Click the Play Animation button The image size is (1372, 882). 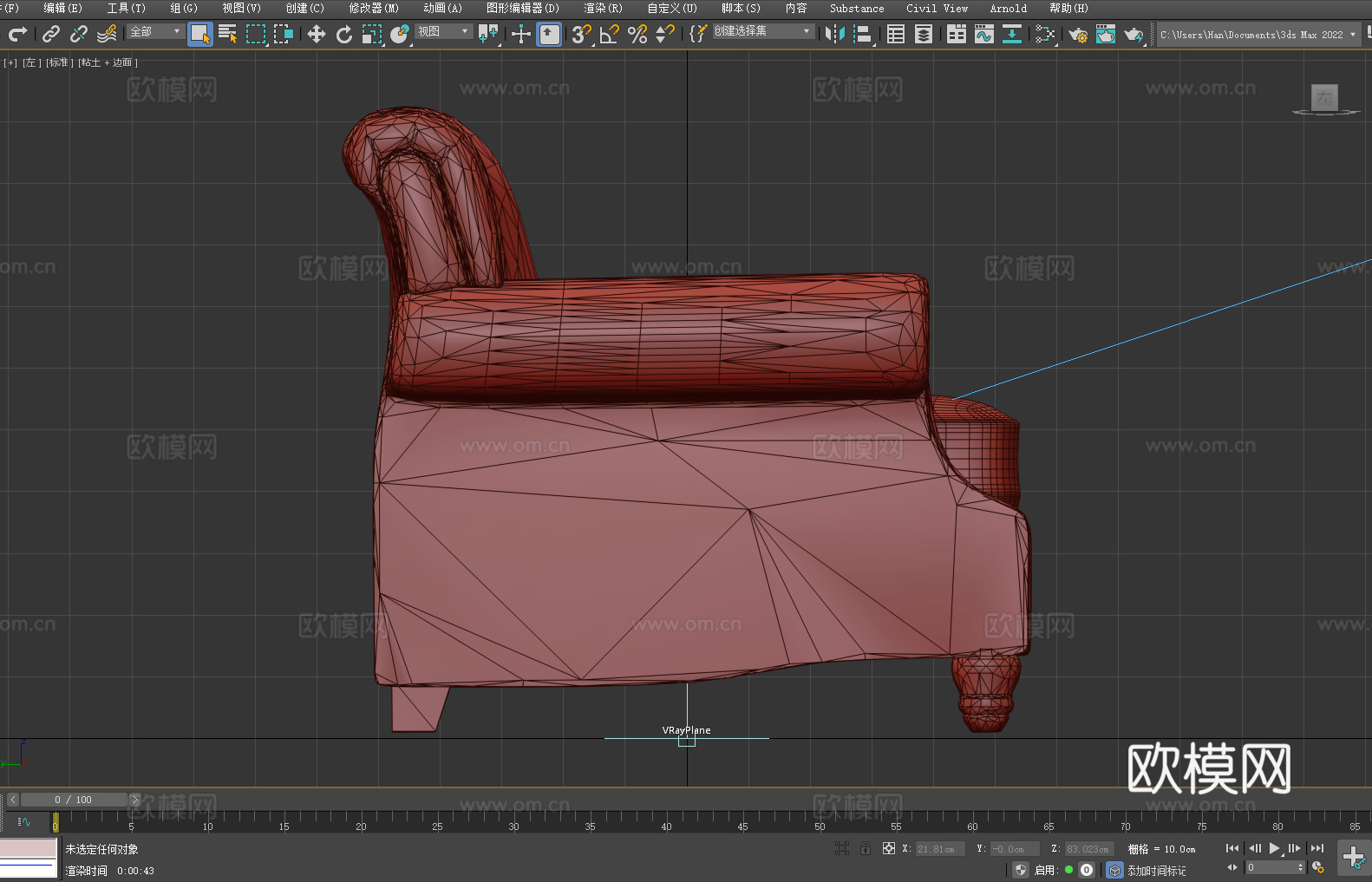pos(1274,848)
